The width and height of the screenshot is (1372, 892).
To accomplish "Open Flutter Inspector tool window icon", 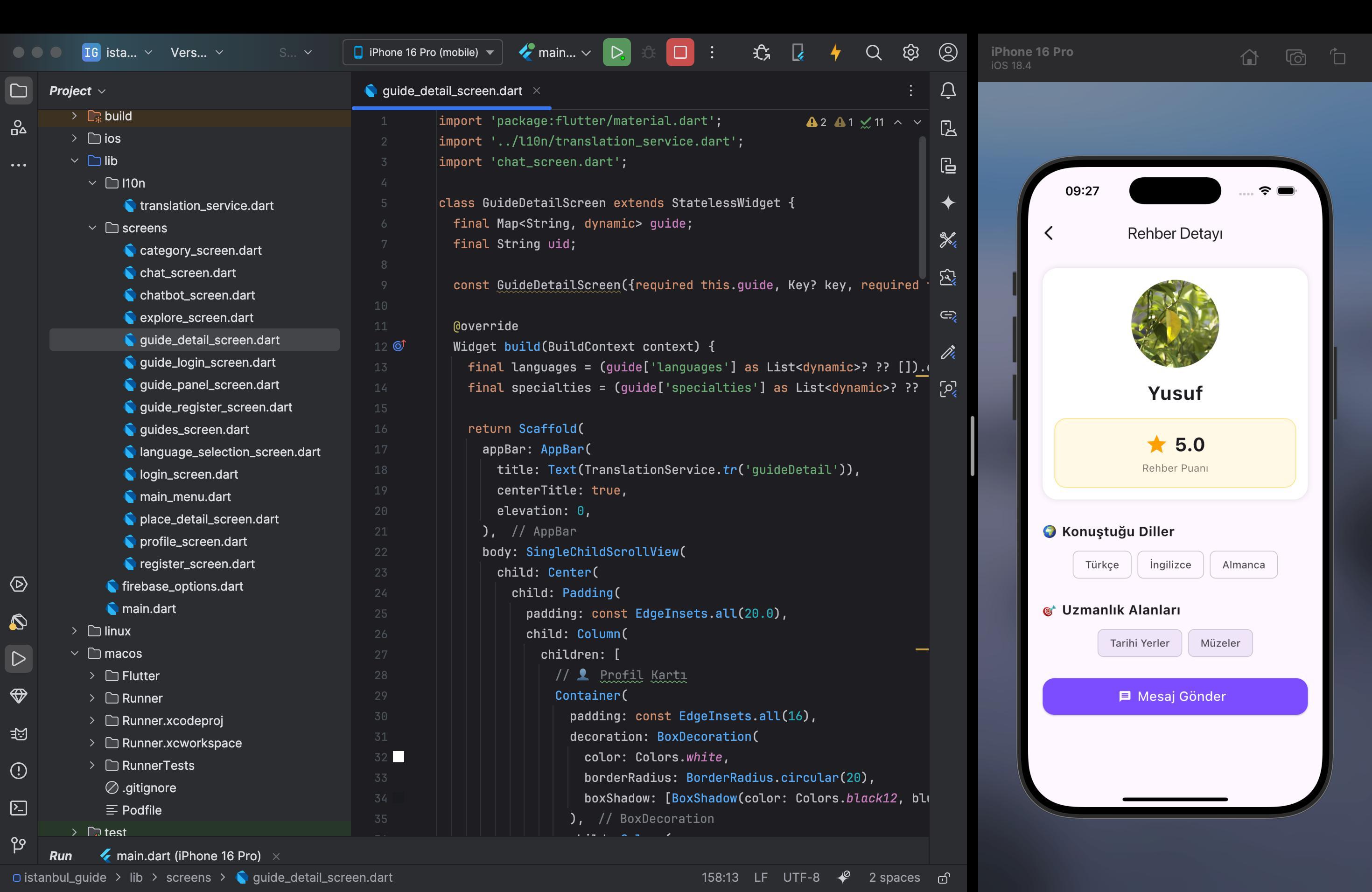I will (x=948, y=388).
